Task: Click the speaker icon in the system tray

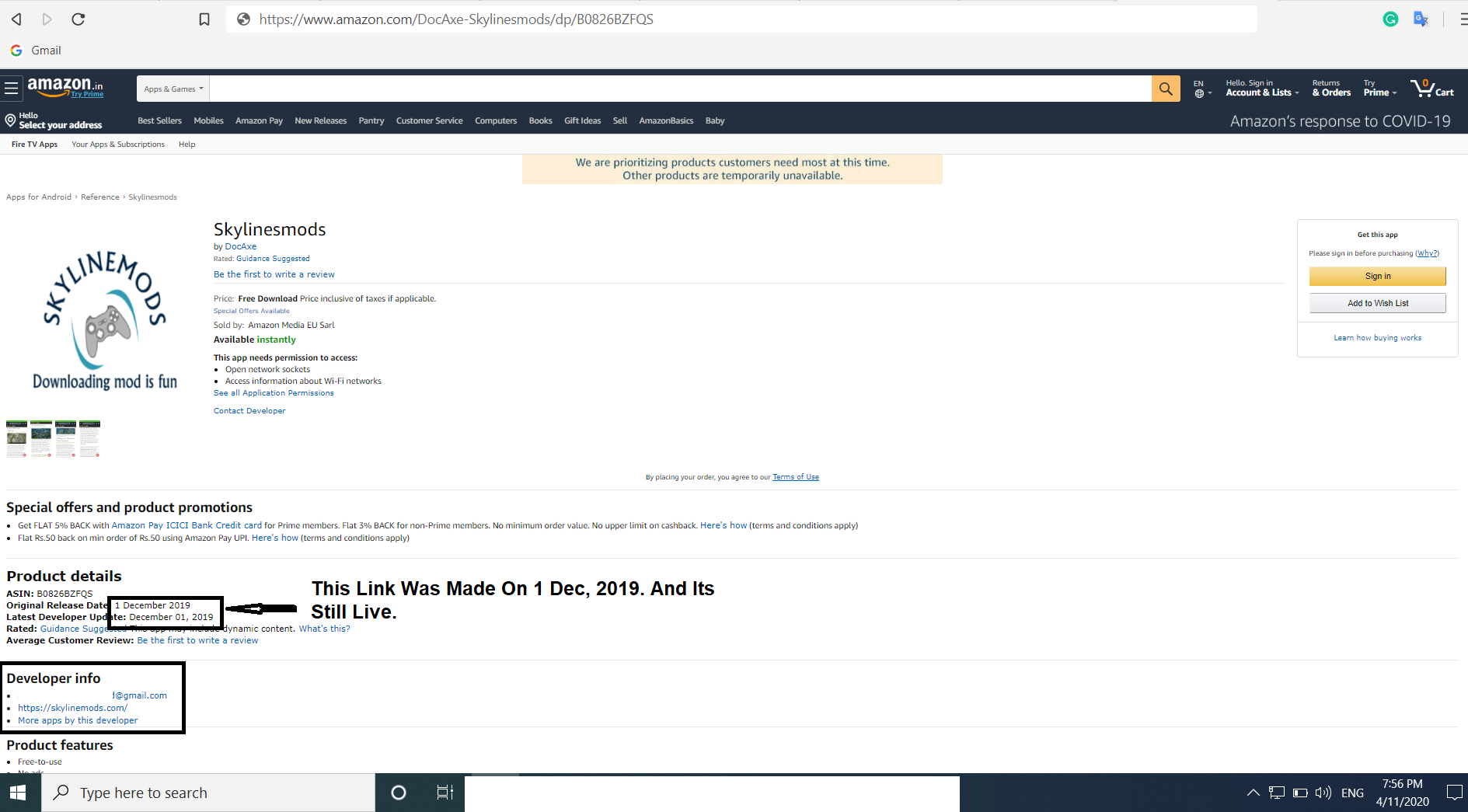Action: point(1323,792)
